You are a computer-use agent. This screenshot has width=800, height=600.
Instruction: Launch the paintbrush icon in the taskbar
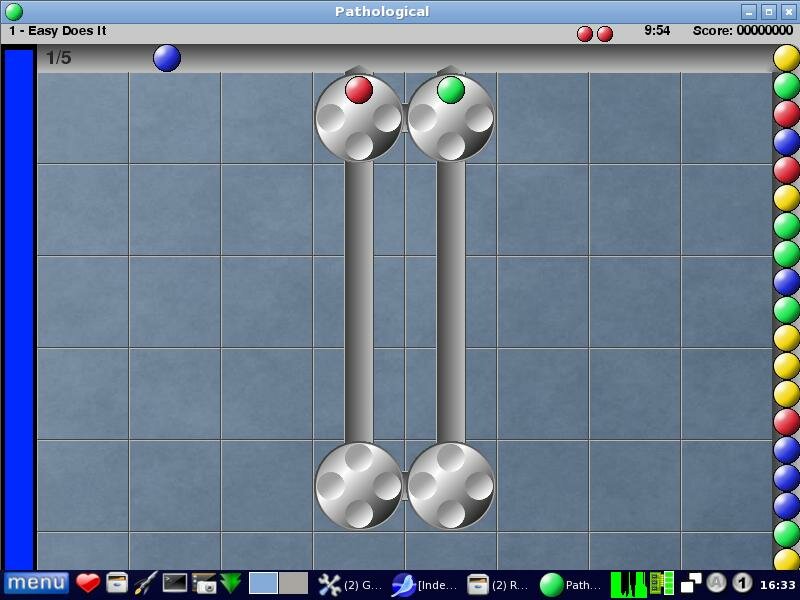tap(146, 584)
